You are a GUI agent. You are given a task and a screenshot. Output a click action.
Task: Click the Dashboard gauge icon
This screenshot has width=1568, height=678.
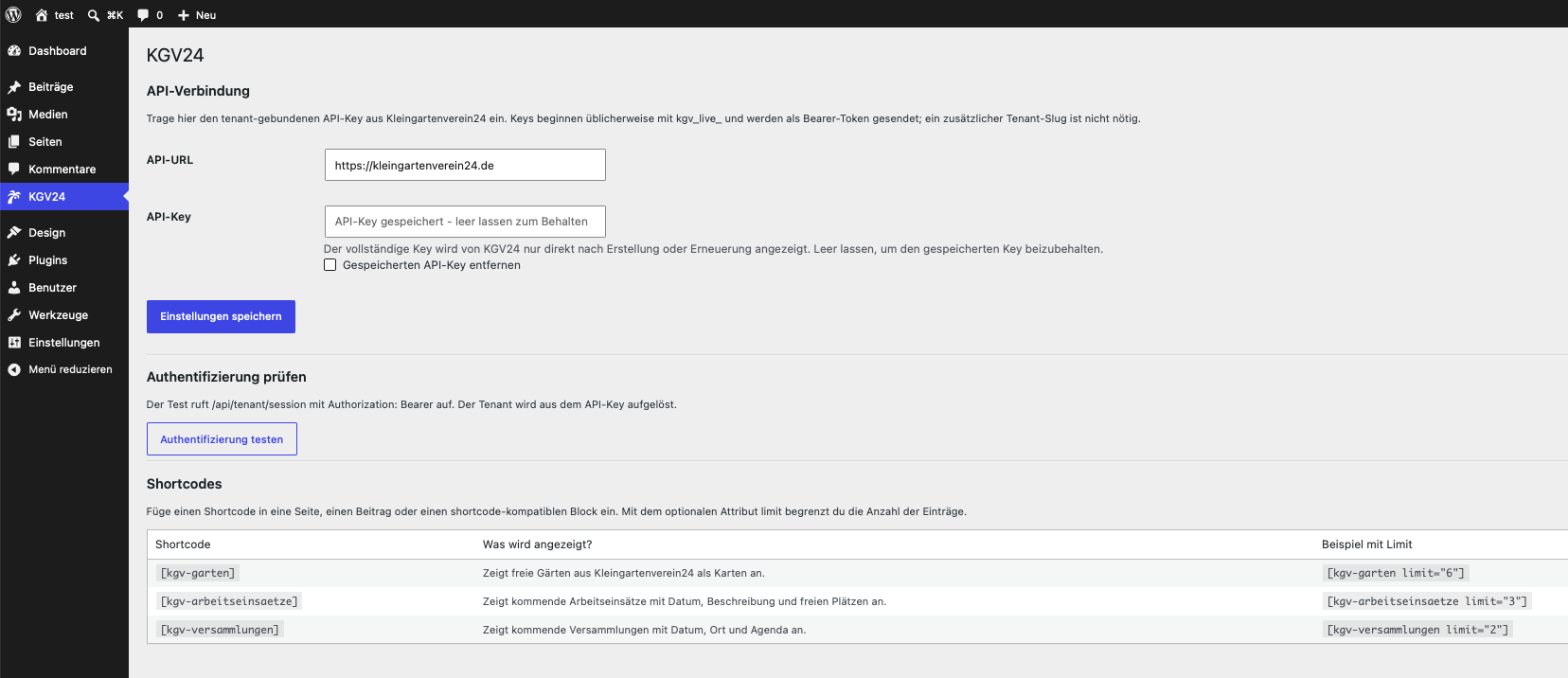coord(14,51)
